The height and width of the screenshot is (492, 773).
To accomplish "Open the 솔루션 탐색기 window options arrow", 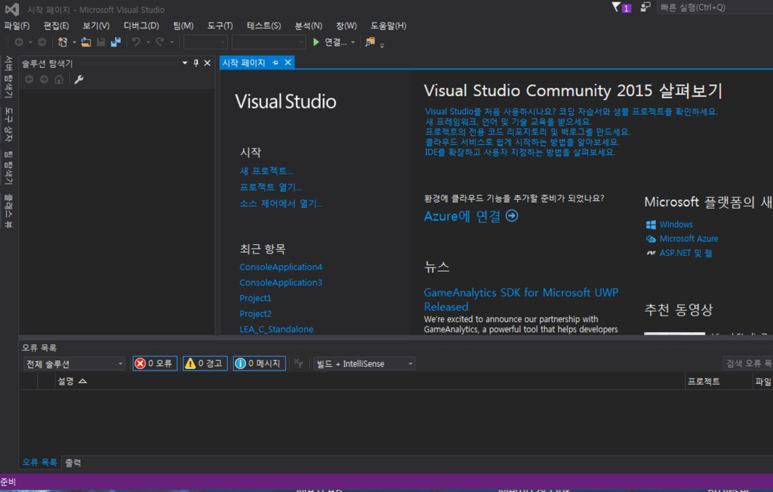I will [x=184, y=63].
